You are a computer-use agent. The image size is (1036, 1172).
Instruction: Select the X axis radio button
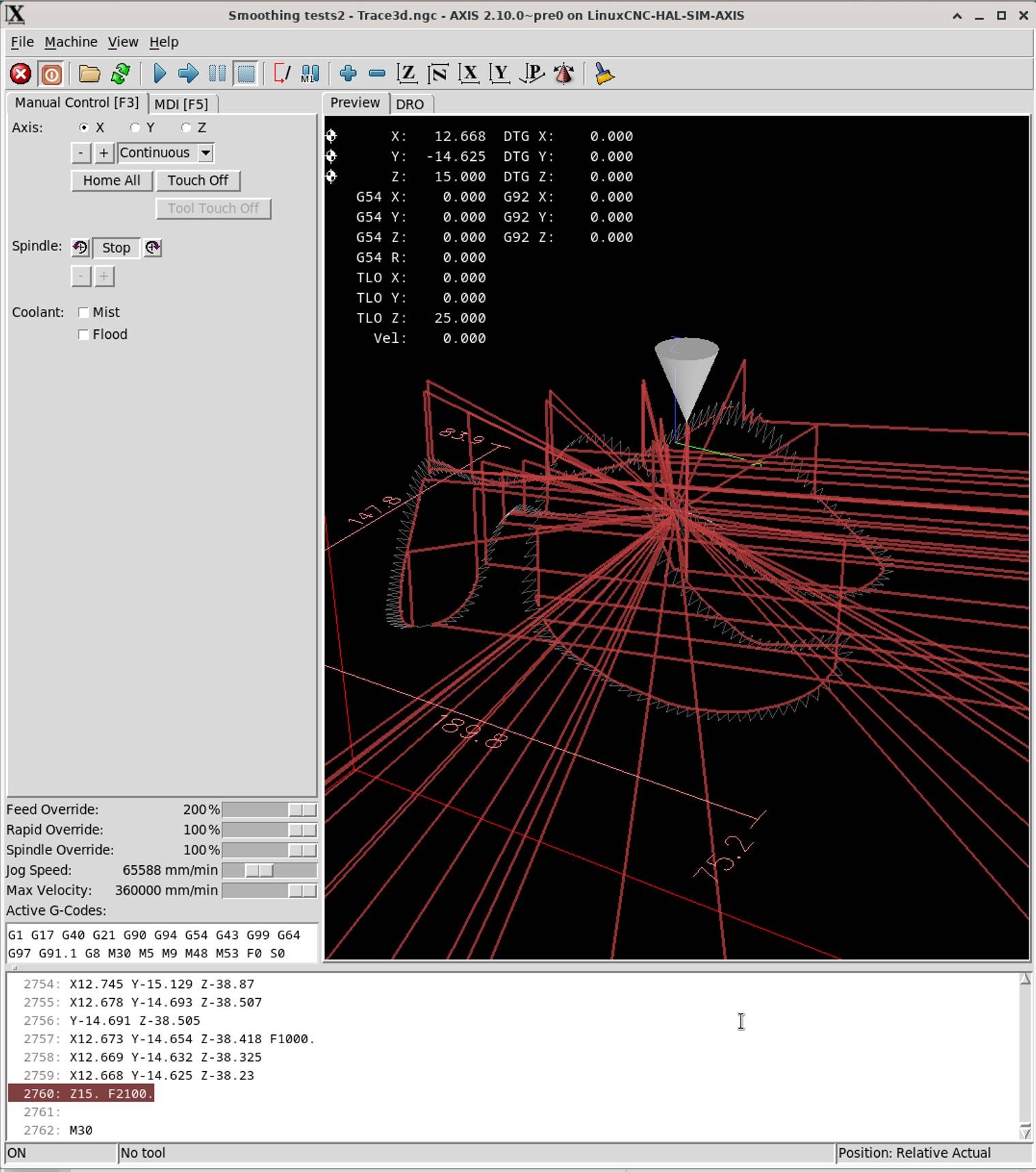click(x=84, y=127)
